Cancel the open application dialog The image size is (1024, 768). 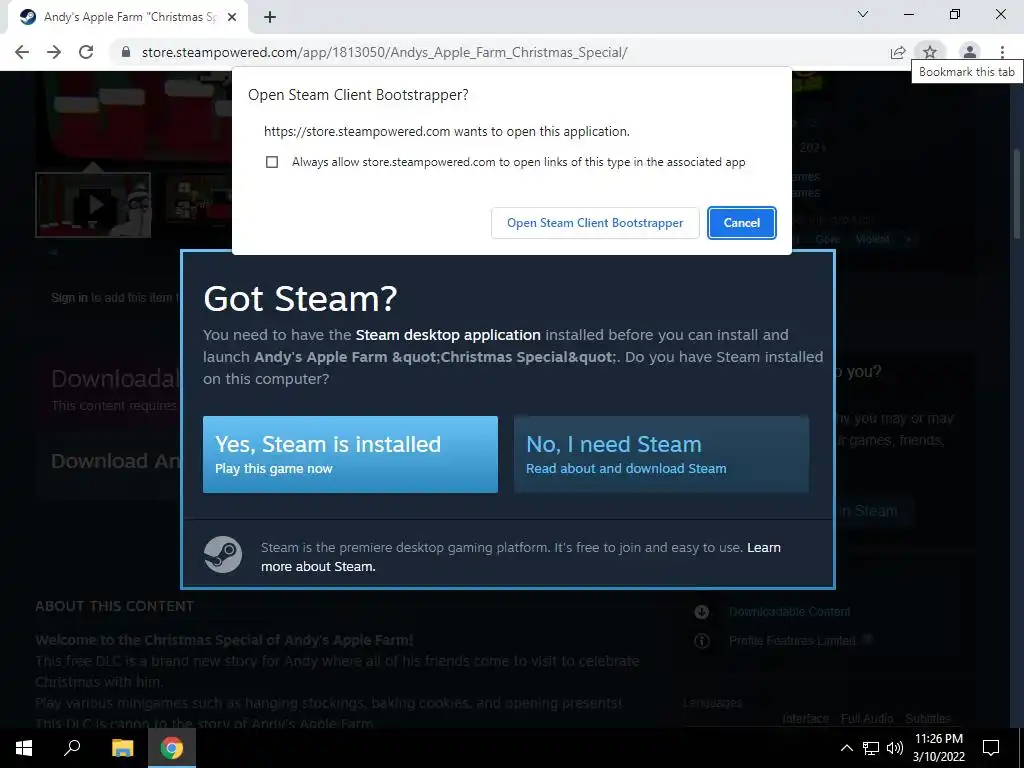(742, 223)
